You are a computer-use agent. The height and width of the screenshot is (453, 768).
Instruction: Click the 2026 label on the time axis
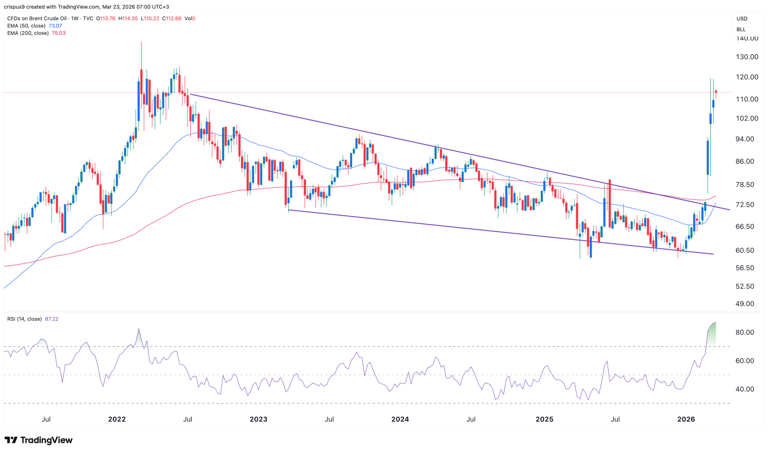click(x=686, y=419)
